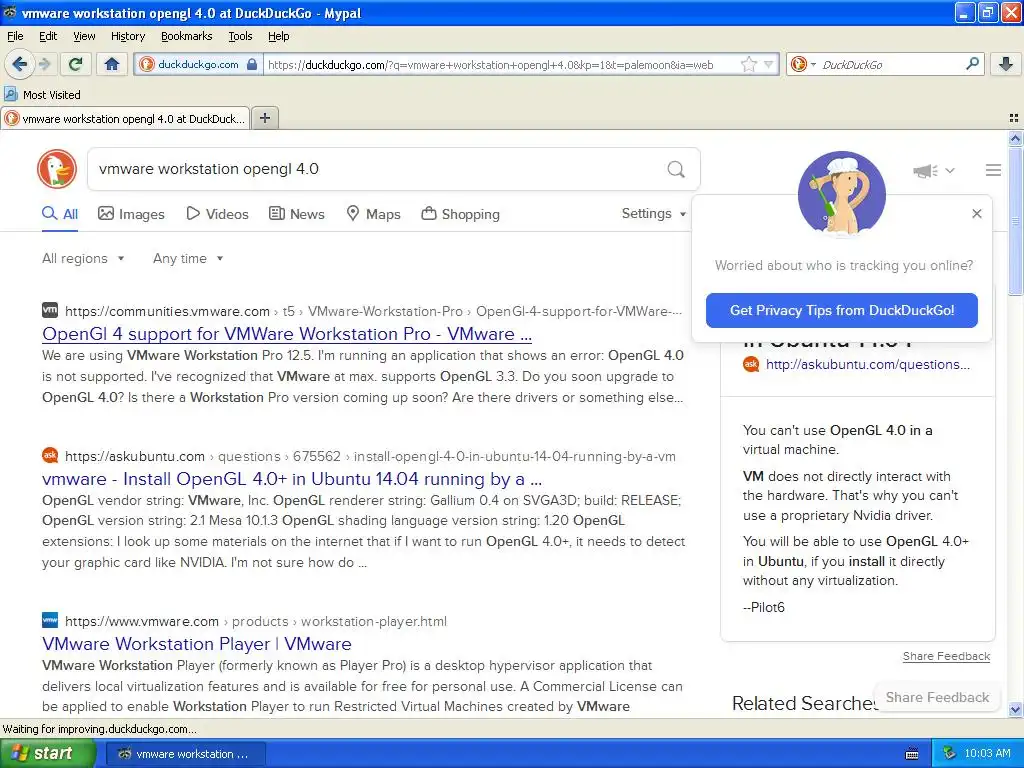Viewport: 1024px width, 768px height.
Task: Click the askubuntu result favicon
Action: coord(50,455)
